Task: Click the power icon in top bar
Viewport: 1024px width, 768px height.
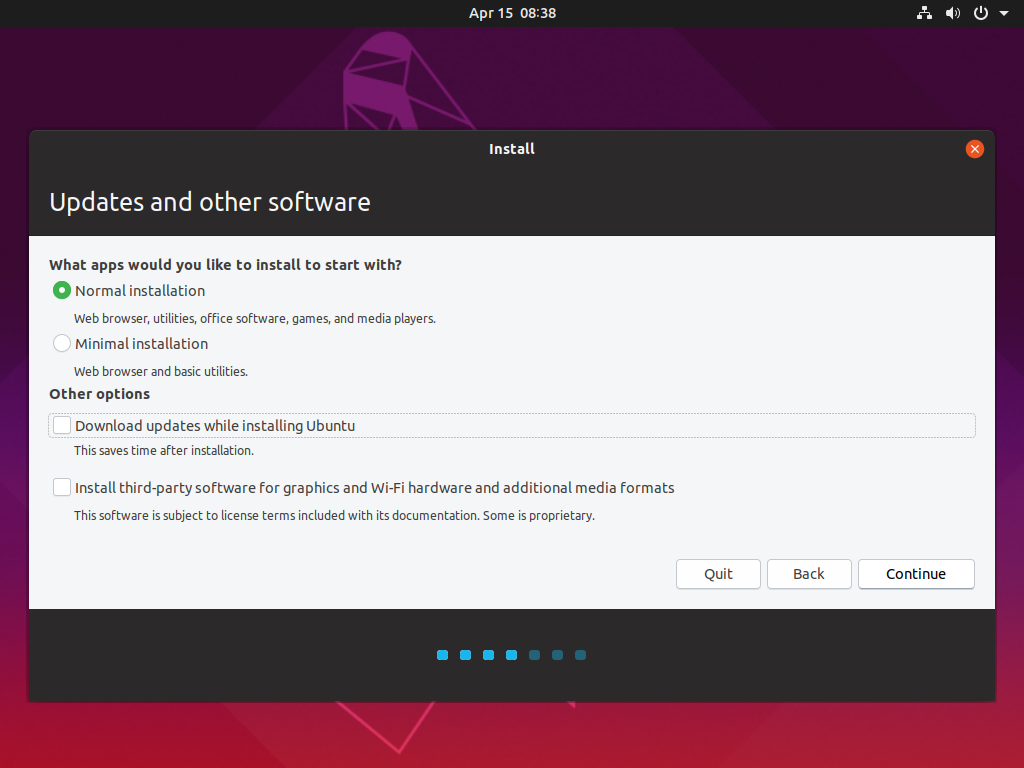Action: 981,13
